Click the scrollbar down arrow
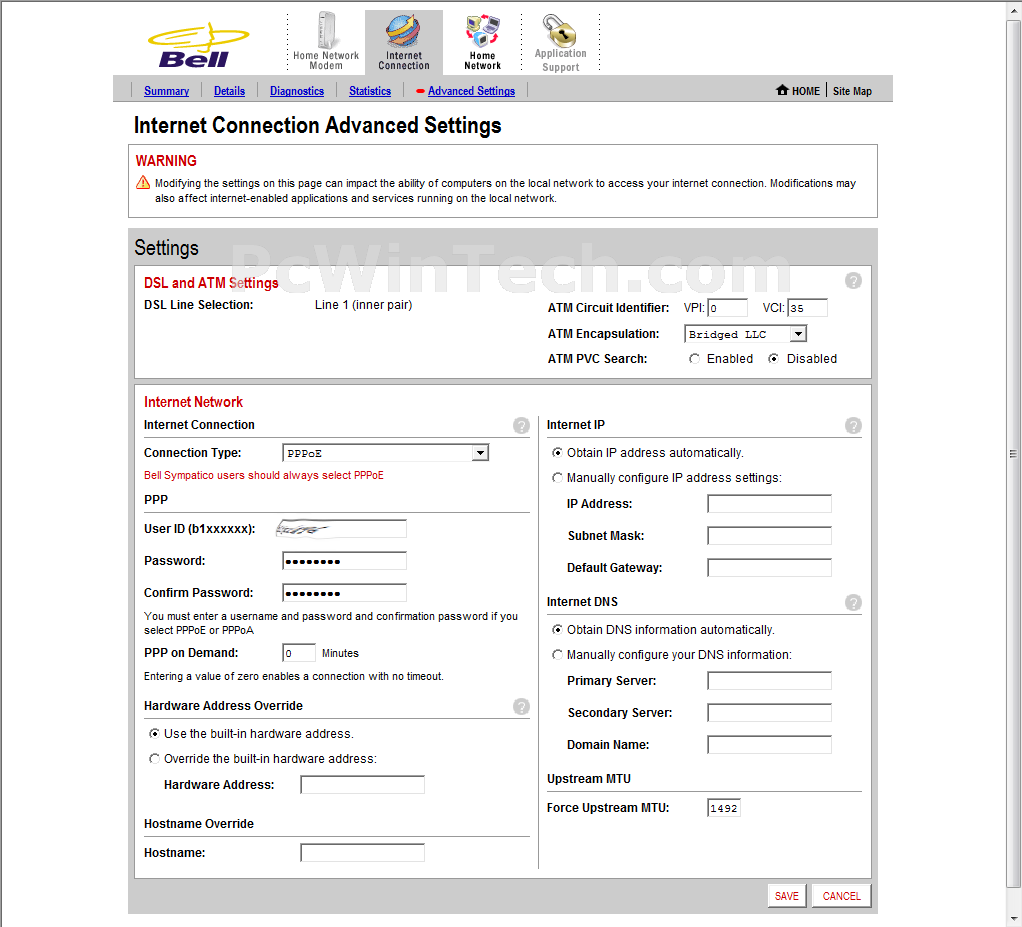The width and height of the screenshot is (1022, 927). (1014, 918)
